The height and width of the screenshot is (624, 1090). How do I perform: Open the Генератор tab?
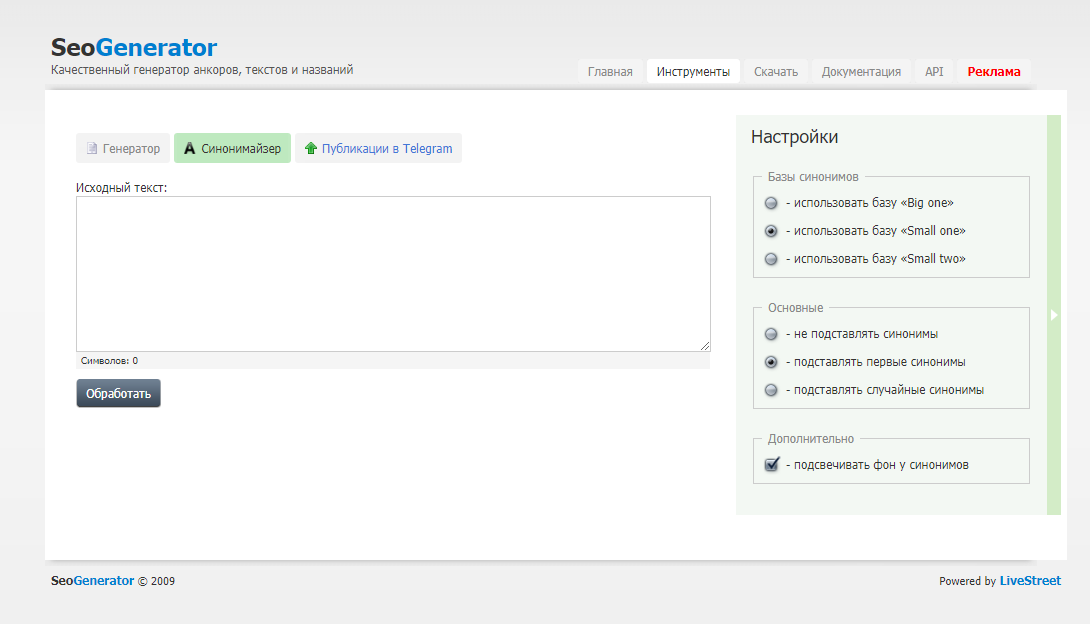[x=123, y=148]
